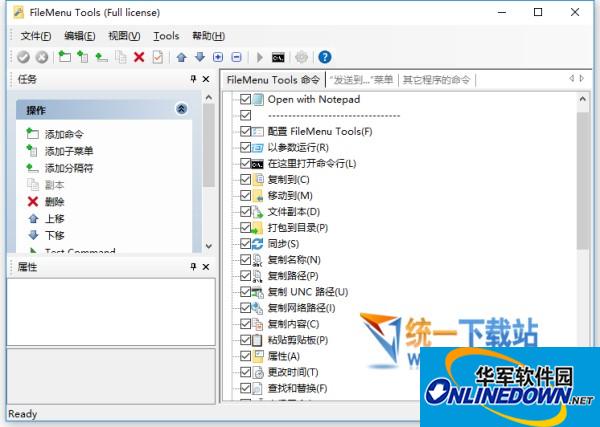Pin the 任务 panel with pushpin icon

tap(193, 79)
